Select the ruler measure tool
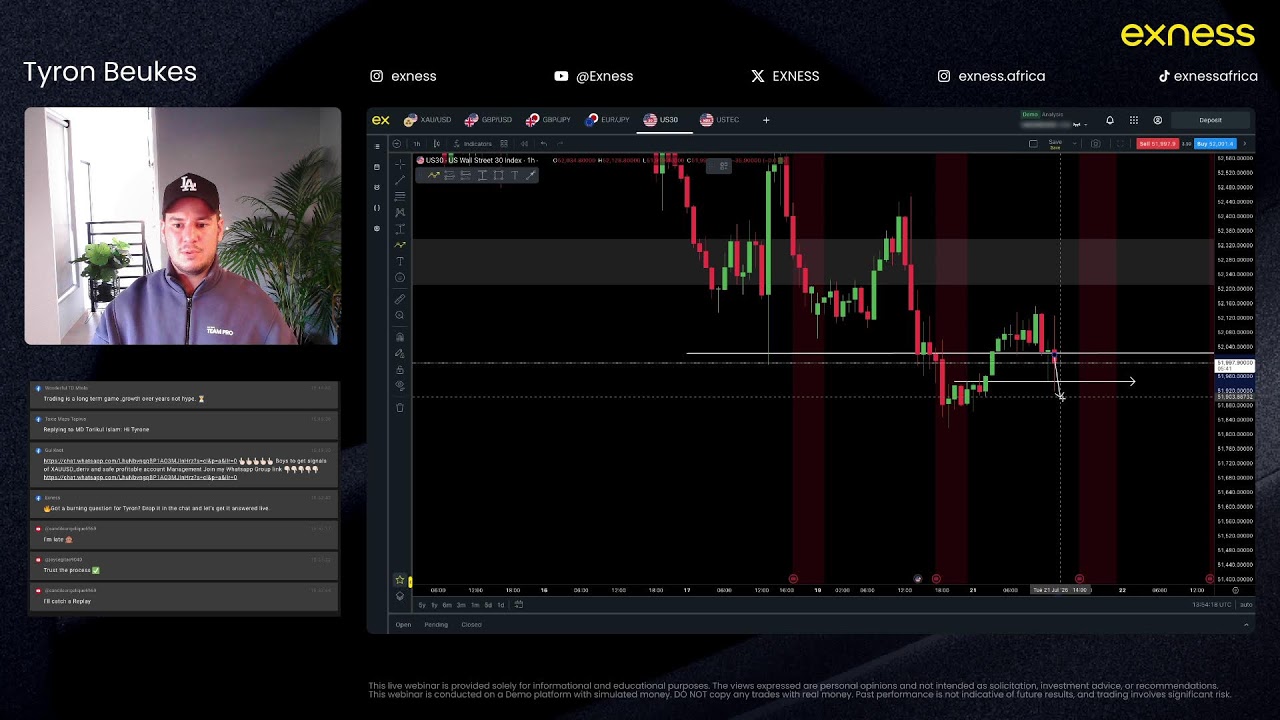 tap(400, 299)
